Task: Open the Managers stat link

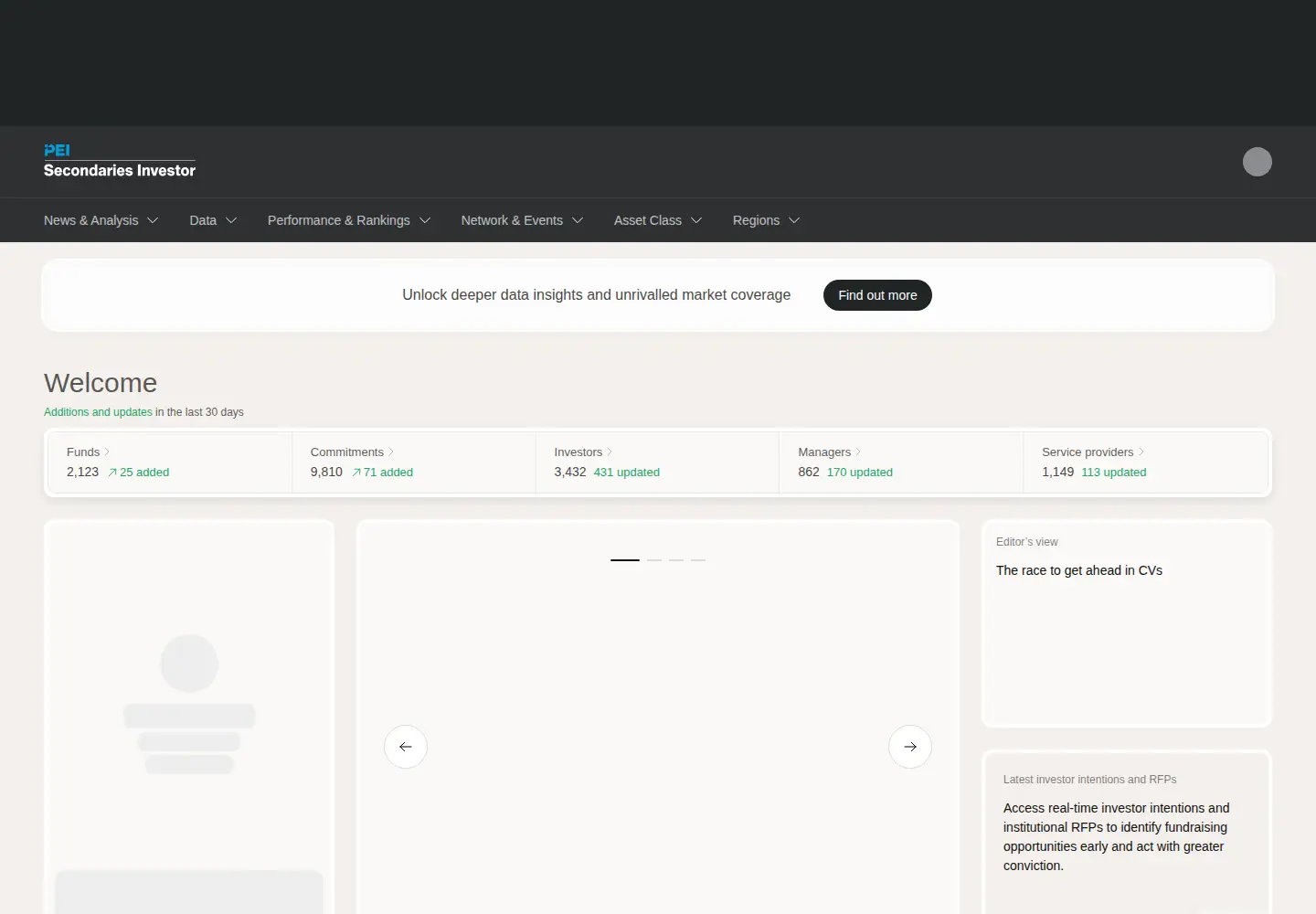Action: (829, 452)
